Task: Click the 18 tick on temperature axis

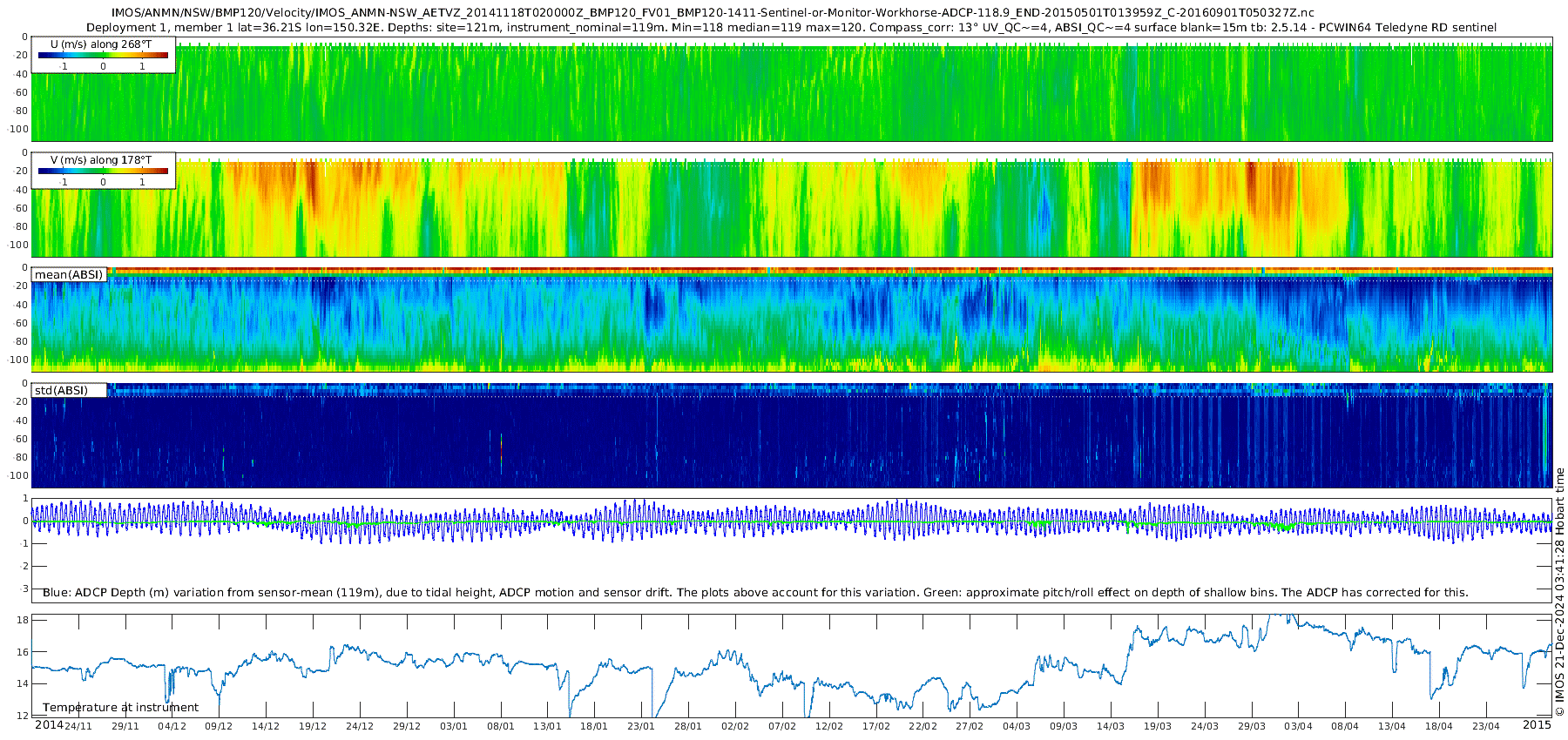Action: pyautogui.click(x=24, y=621)
